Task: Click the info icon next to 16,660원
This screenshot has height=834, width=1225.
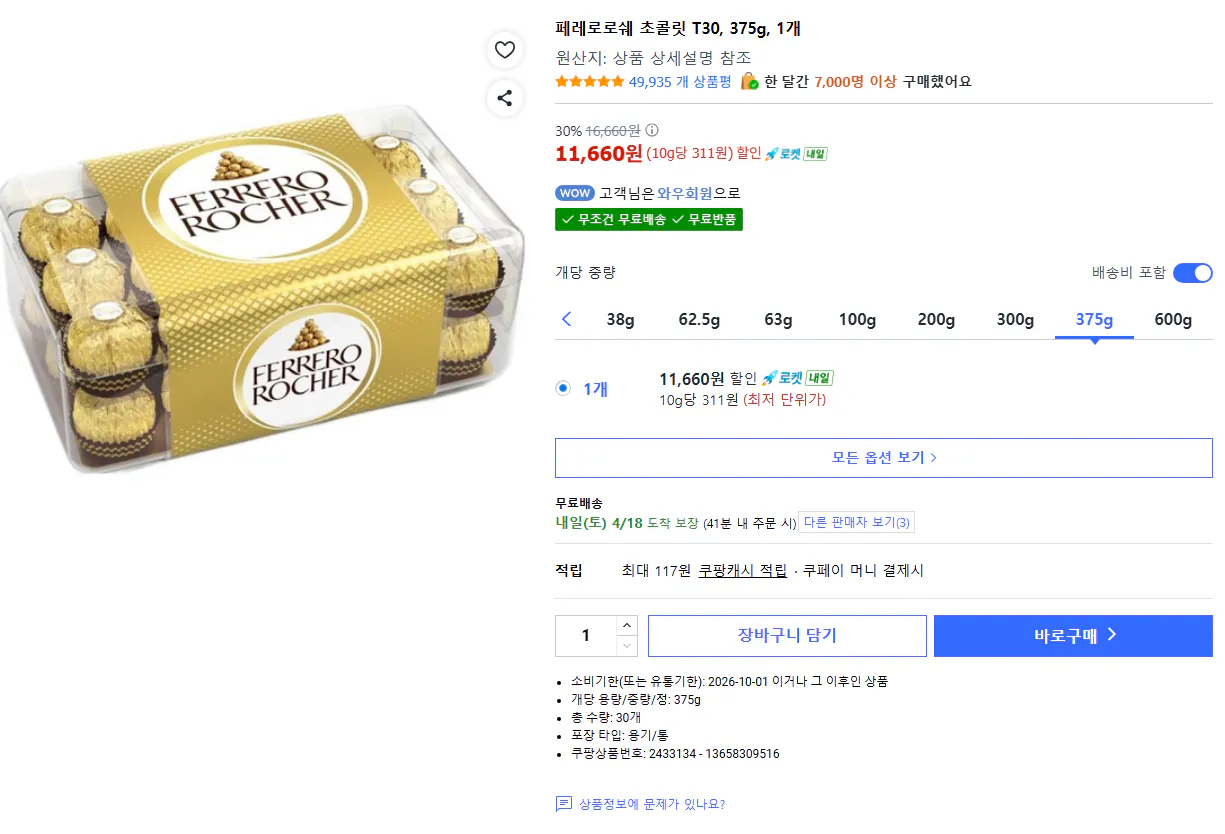Action: click(x=652, y=130)
